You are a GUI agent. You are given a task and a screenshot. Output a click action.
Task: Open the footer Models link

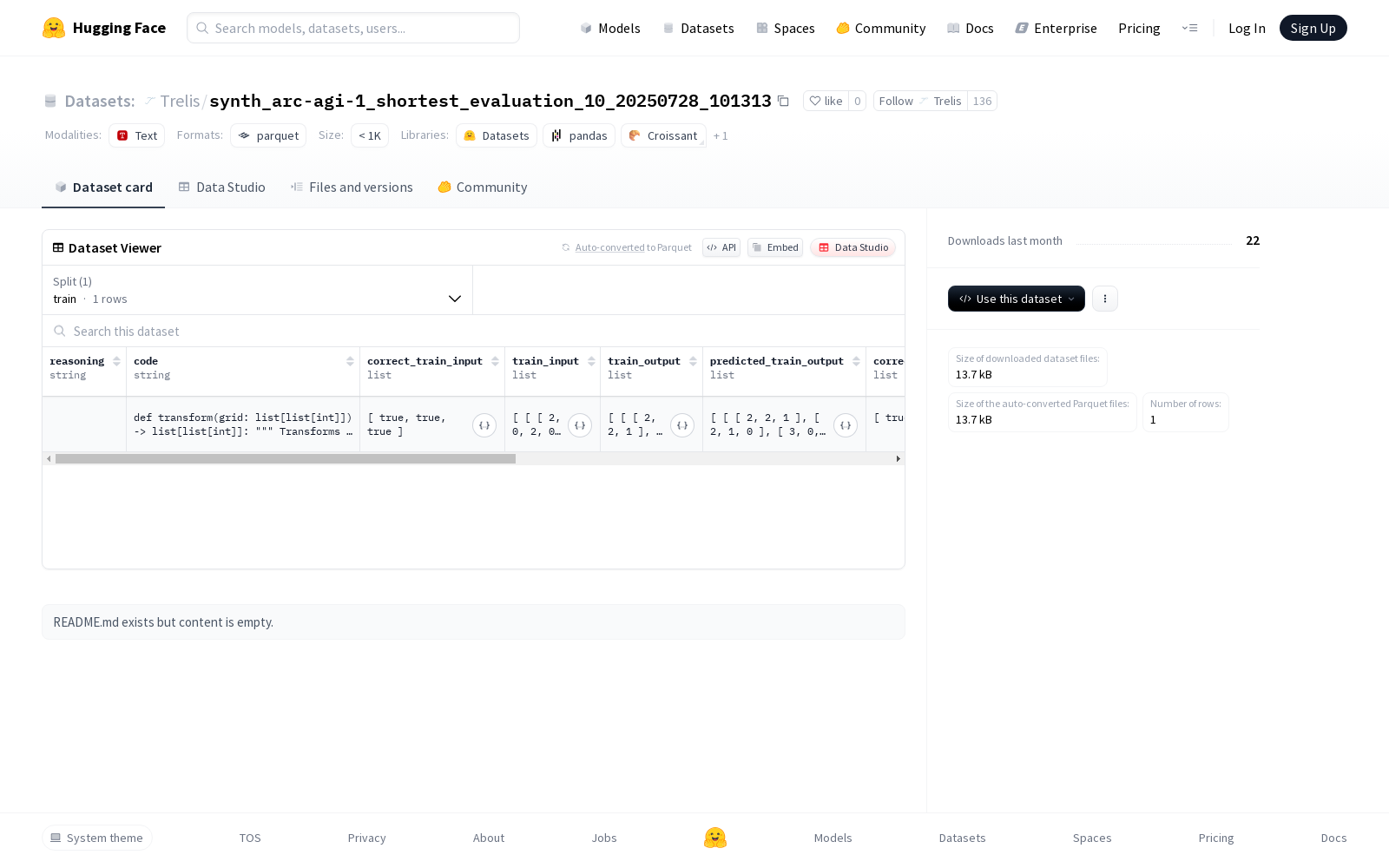pos(833,838)
